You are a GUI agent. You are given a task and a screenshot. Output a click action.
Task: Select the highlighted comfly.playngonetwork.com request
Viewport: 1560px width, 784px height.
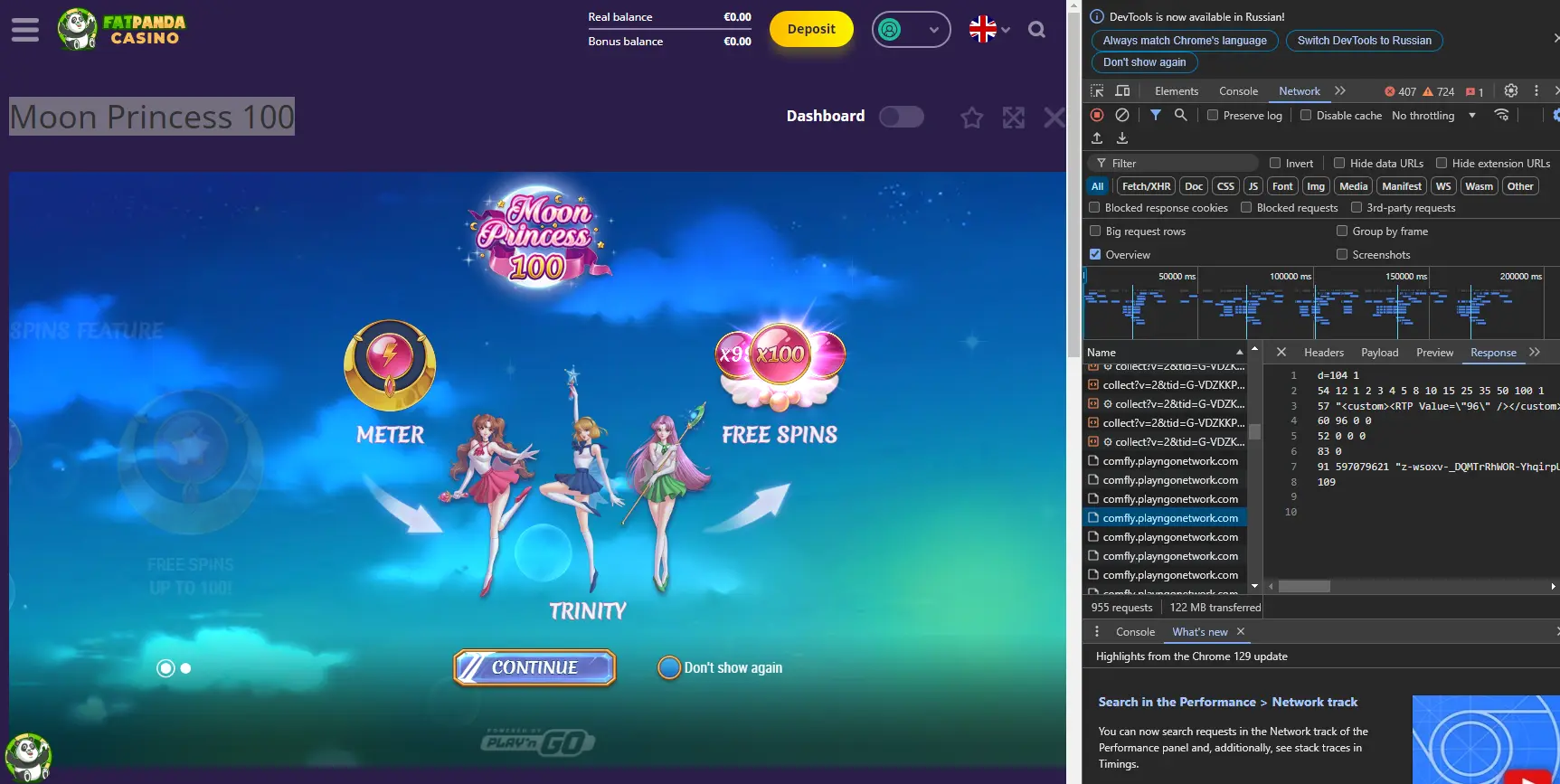click(x=1165, y=518)
